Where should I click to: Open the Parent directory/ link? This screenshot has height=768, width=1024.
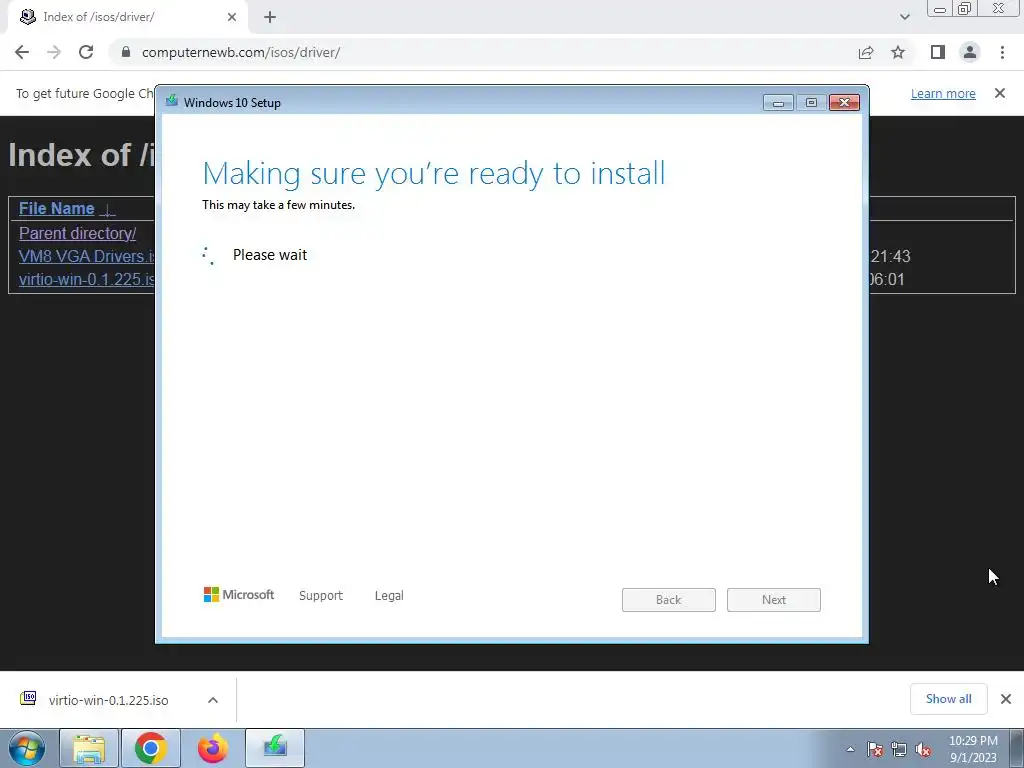[x=78, y=233]
